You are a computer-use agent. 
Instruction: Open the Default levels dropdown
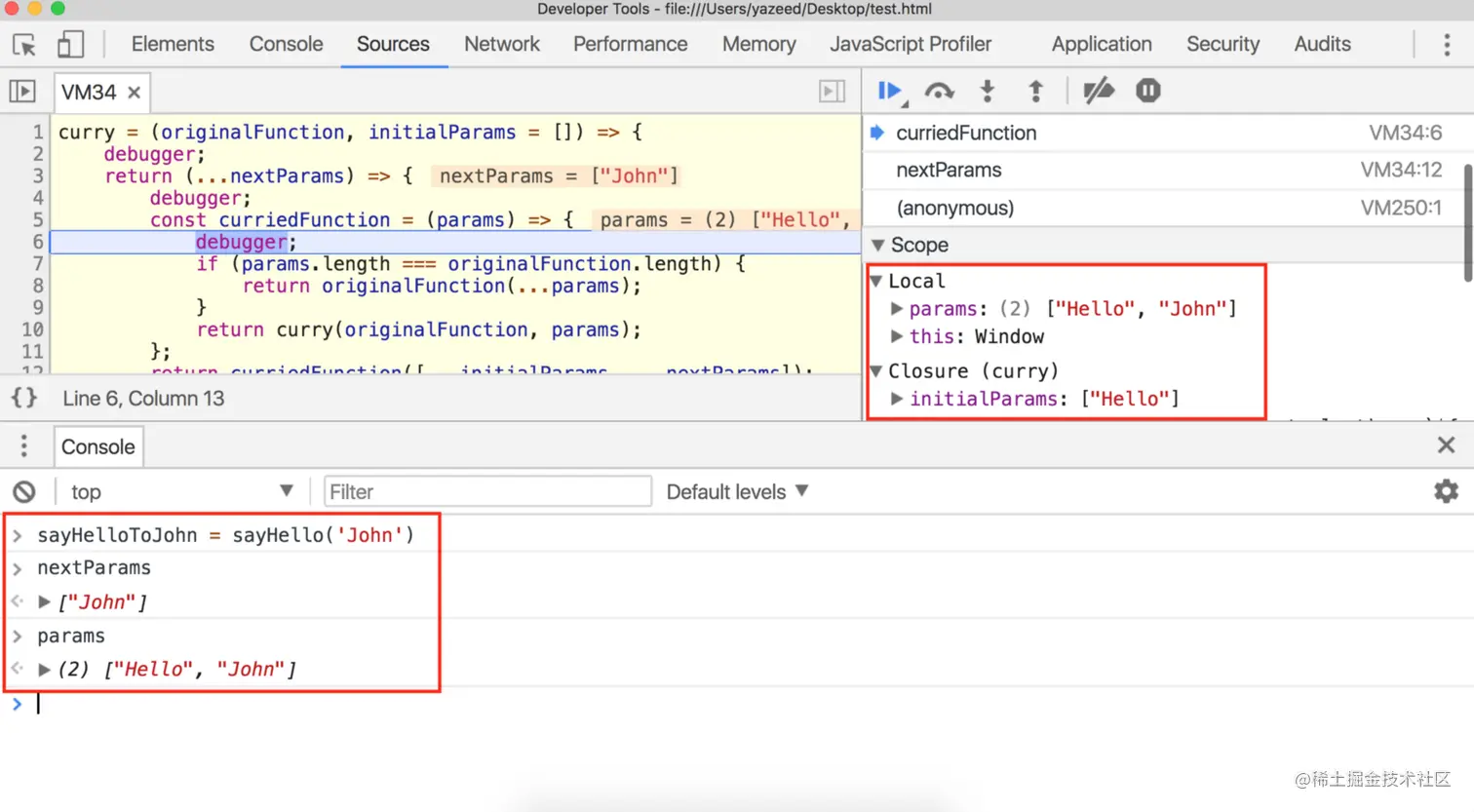737,491
